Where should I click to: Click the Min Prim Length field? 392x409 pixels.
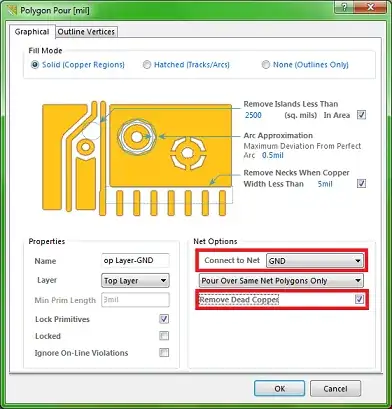point(135,300)
